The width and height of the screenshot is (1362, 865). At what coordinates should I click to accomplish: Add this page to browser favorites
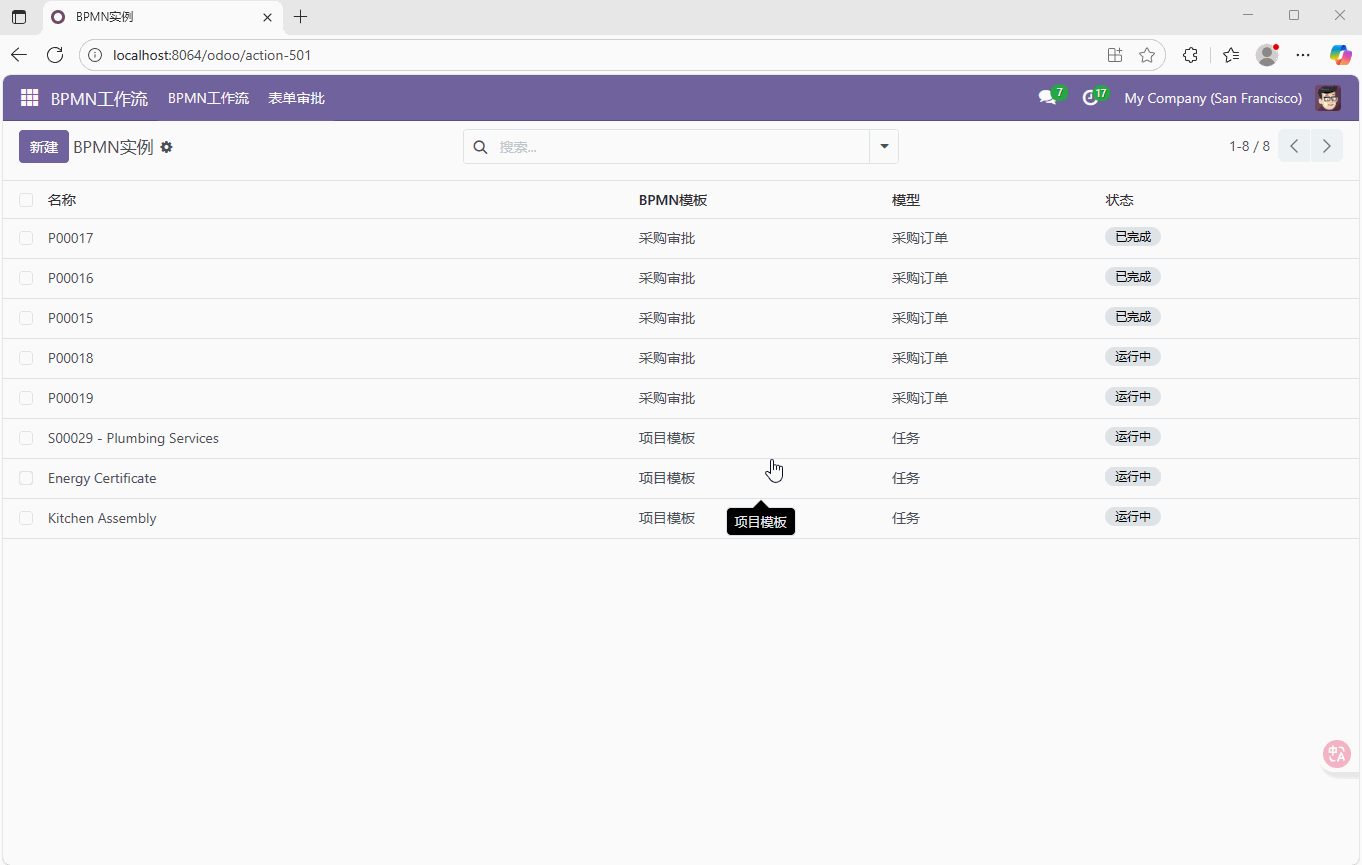pos(1147,55)
